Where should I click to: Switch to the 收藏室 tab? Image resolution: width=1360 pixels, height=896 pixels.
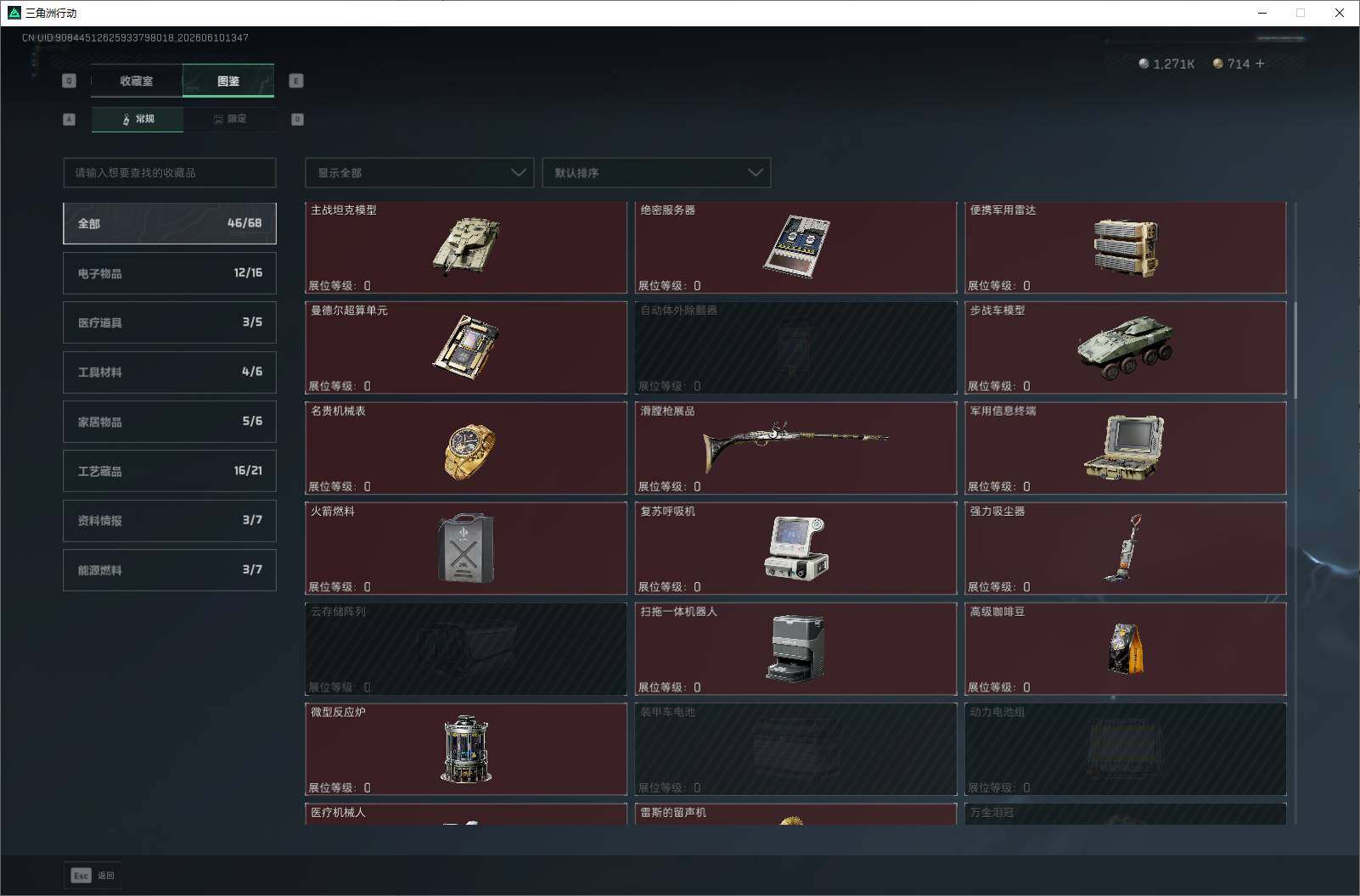(136, 81)
